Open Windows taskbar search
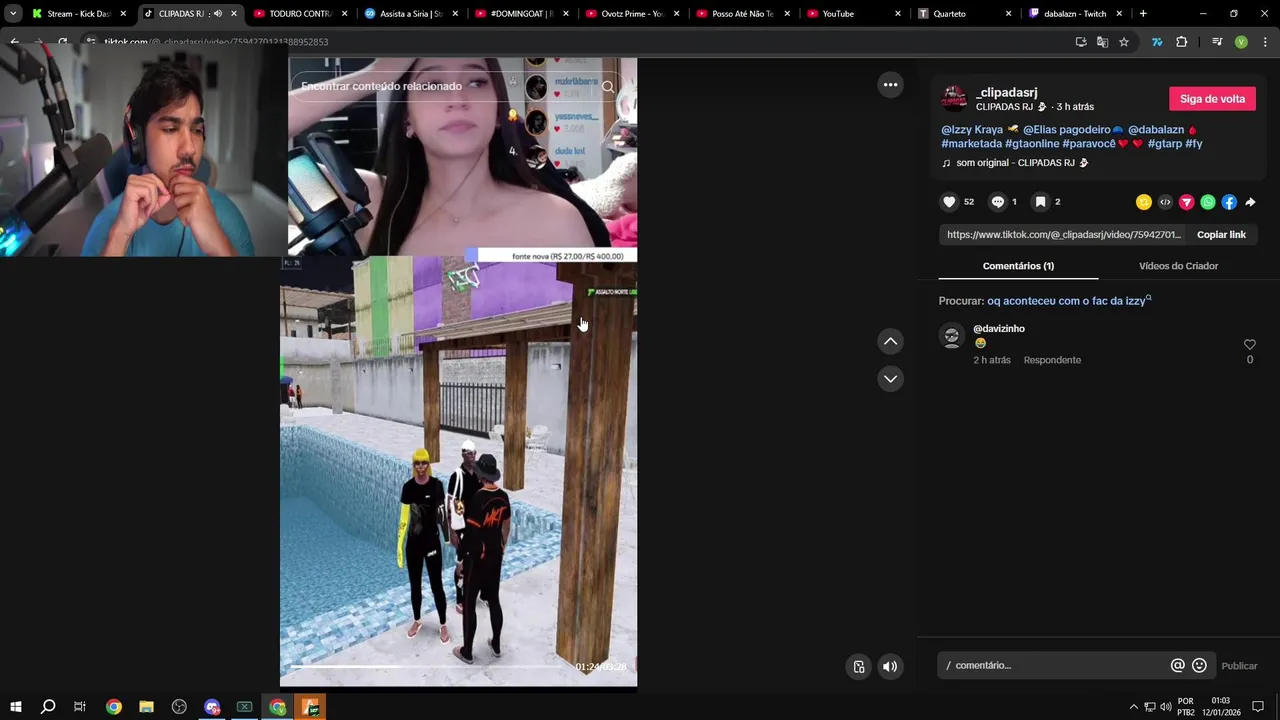This screenshot has height=720, width=1280. click(48, 707)
